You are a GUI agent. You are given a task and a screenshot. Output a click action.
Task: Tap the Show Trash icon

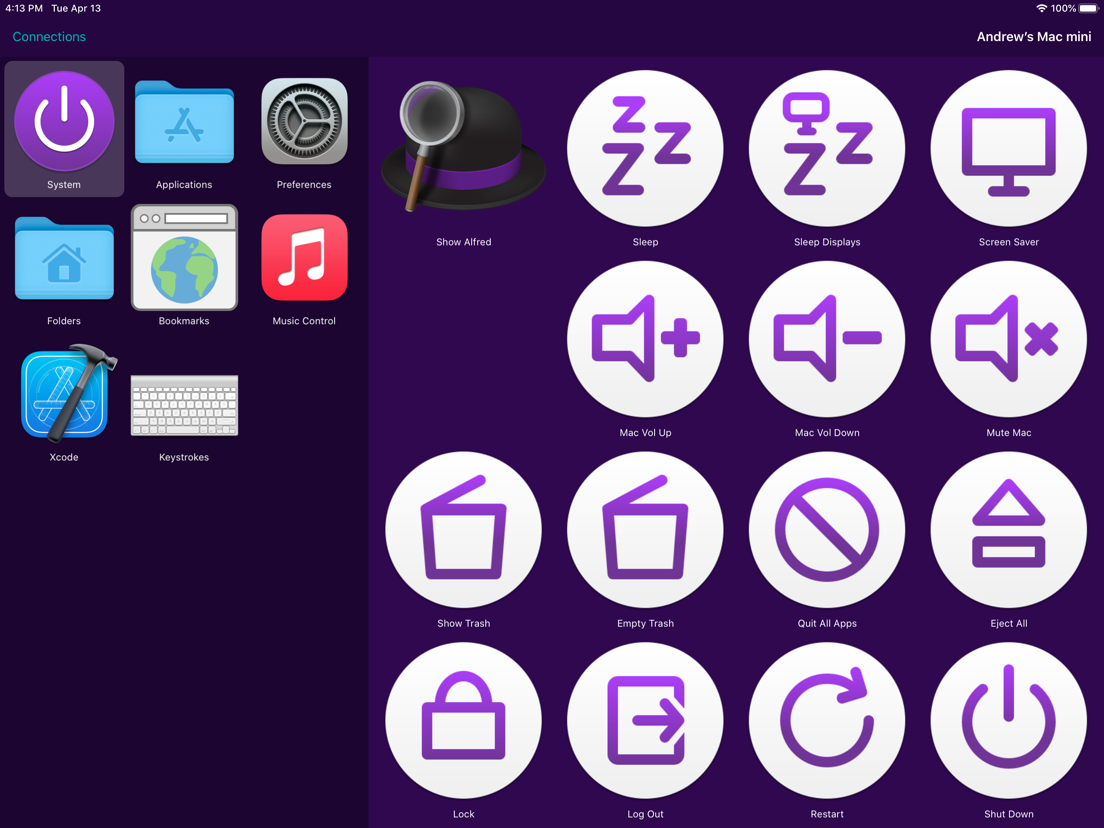click(x=463, y=529)
